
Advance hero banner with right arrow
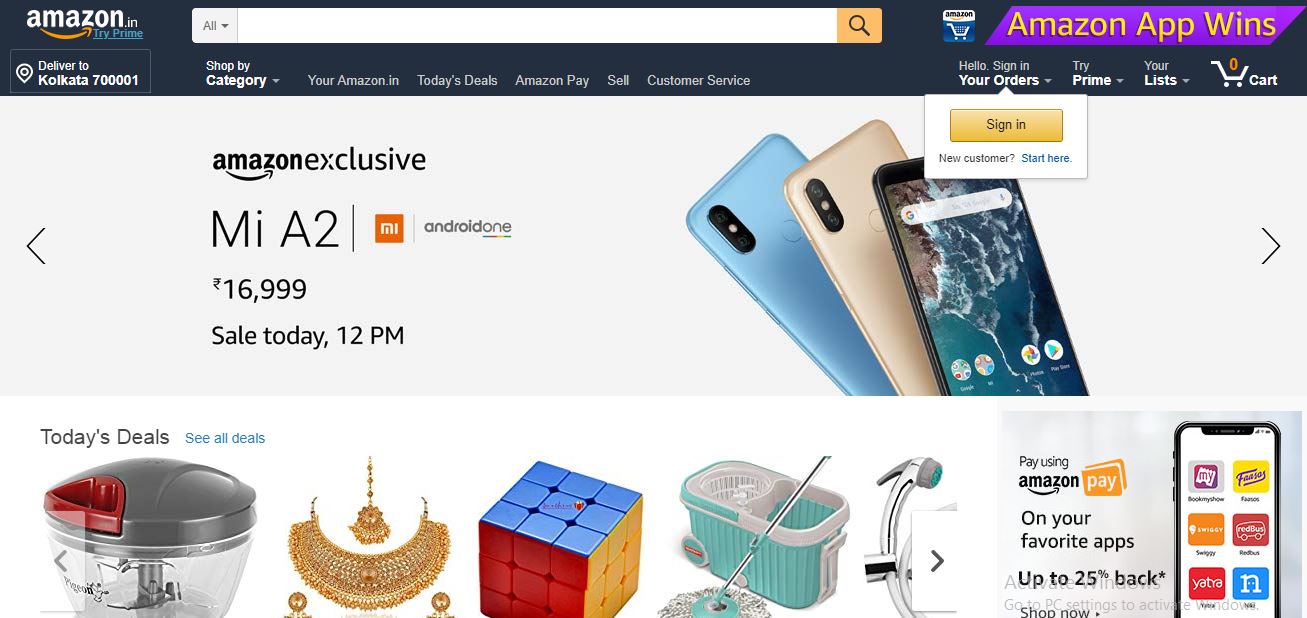pos(1270,246)
